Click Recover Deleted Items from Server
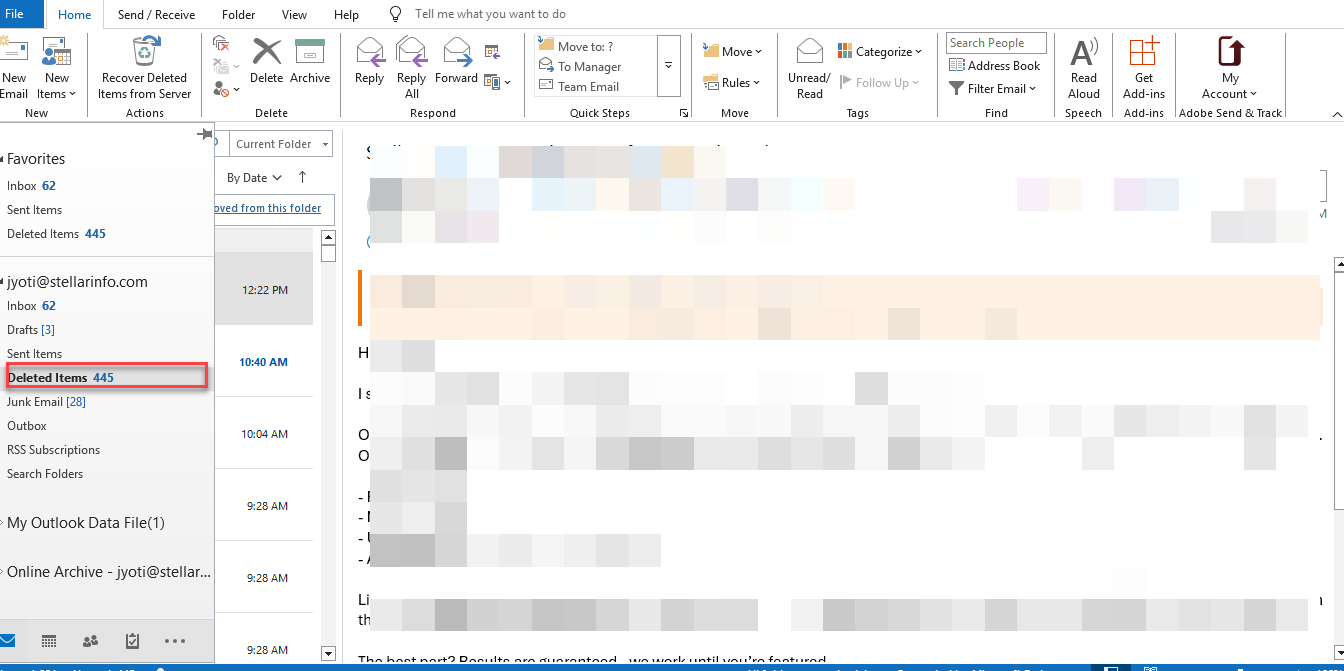The image size is (1344, 671). pos(145,68)
